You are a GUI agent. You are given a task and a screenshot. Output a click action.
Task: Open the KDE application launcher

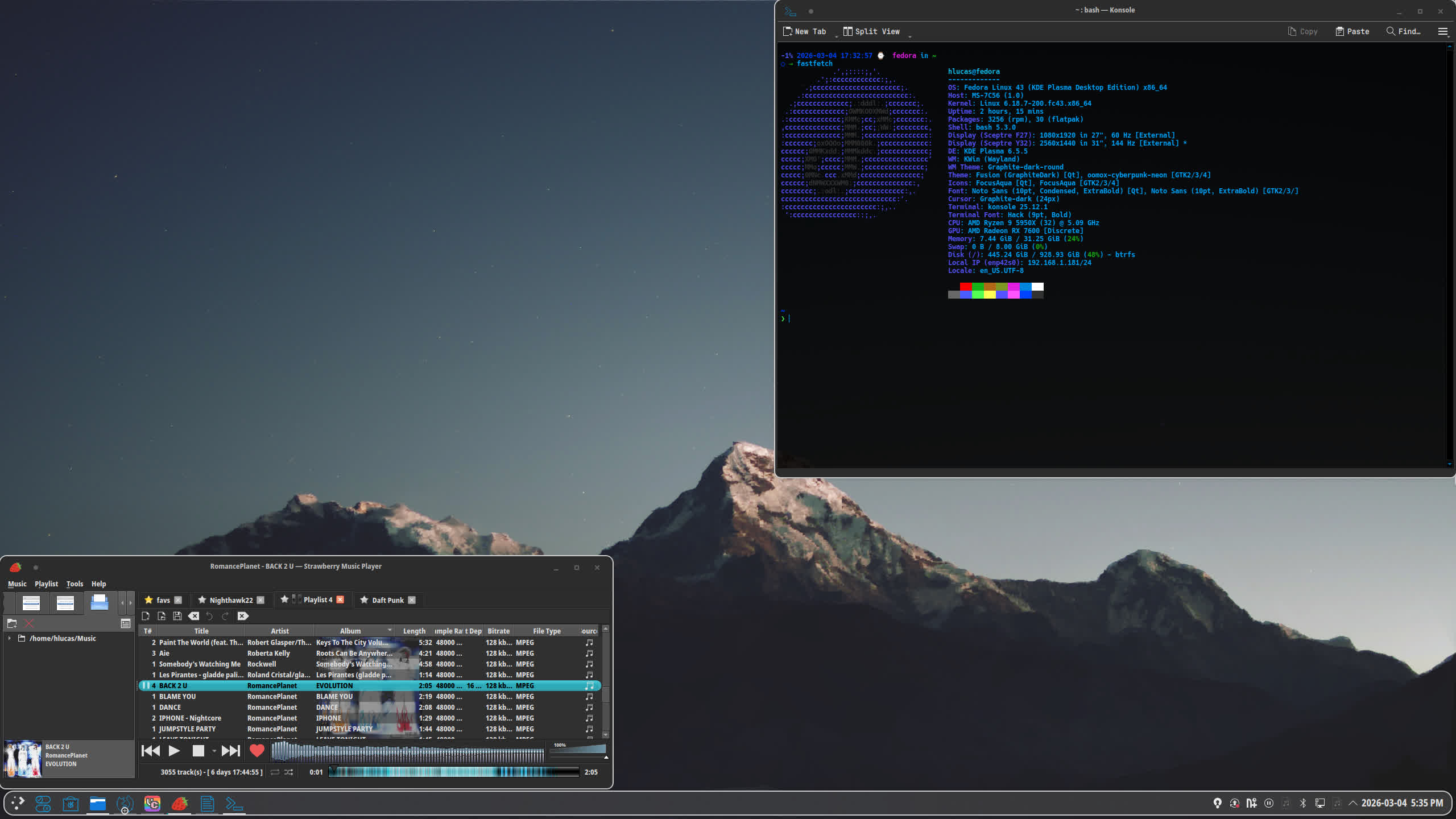pos(17,803)
